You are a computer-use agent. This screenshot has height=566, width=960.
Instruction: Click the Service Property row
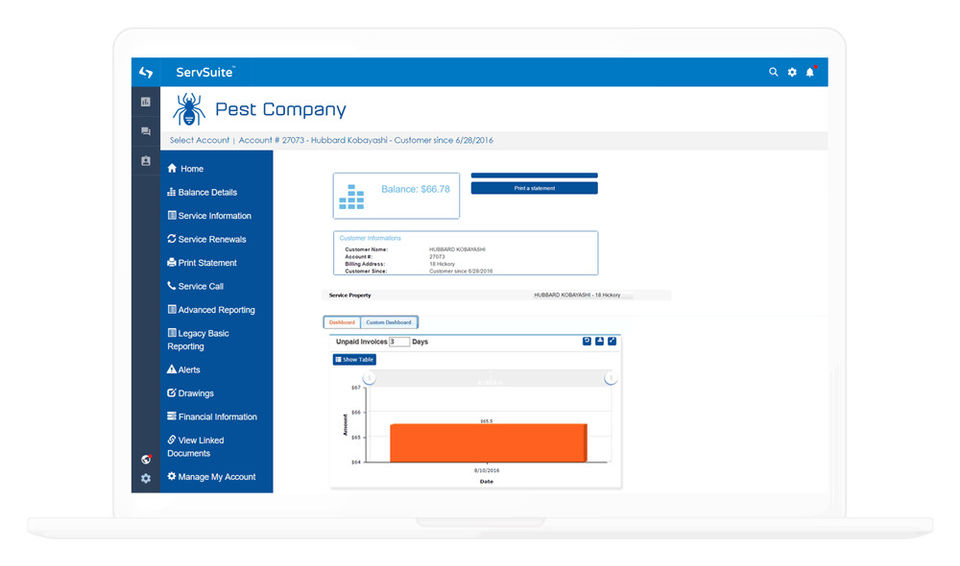[x=496, y=295]
